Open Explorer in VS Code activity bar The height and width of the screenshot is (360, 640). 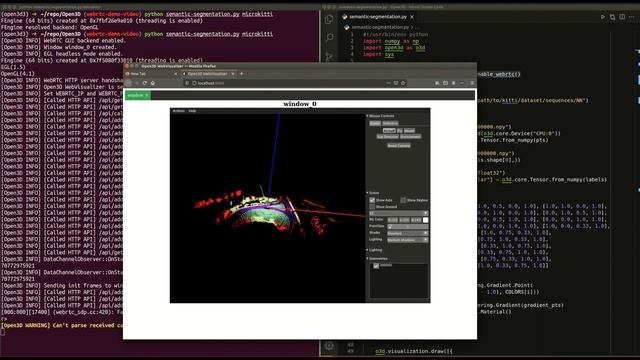[329, 19]
